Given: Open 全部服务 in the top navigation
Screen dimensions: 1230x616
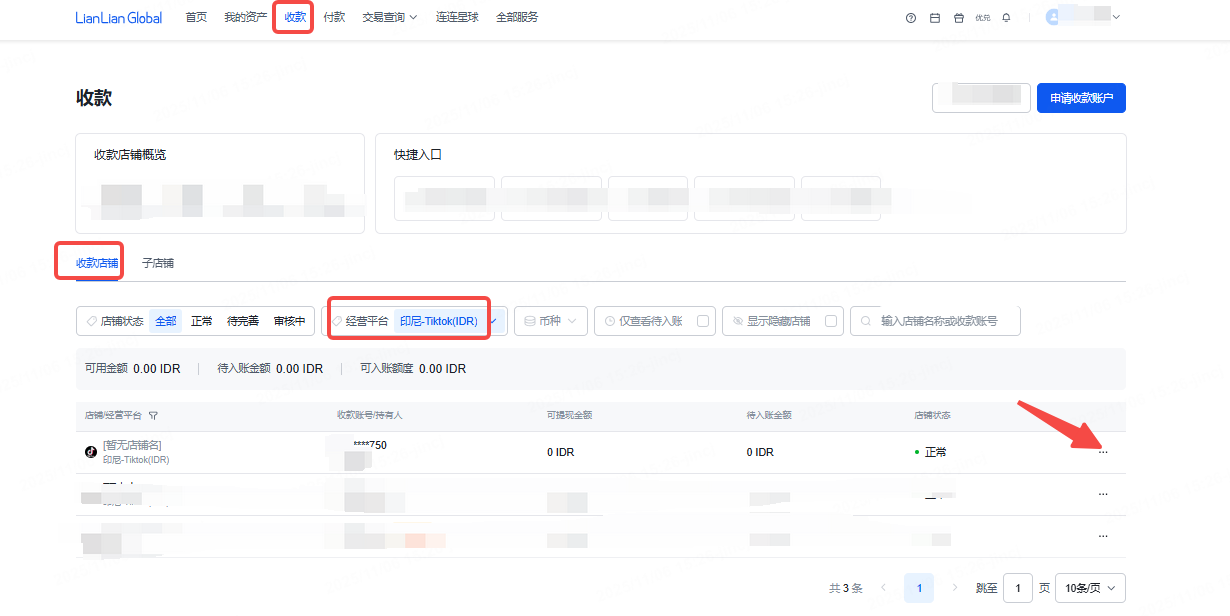Looking at the screenshot, I should pos(518,17).
